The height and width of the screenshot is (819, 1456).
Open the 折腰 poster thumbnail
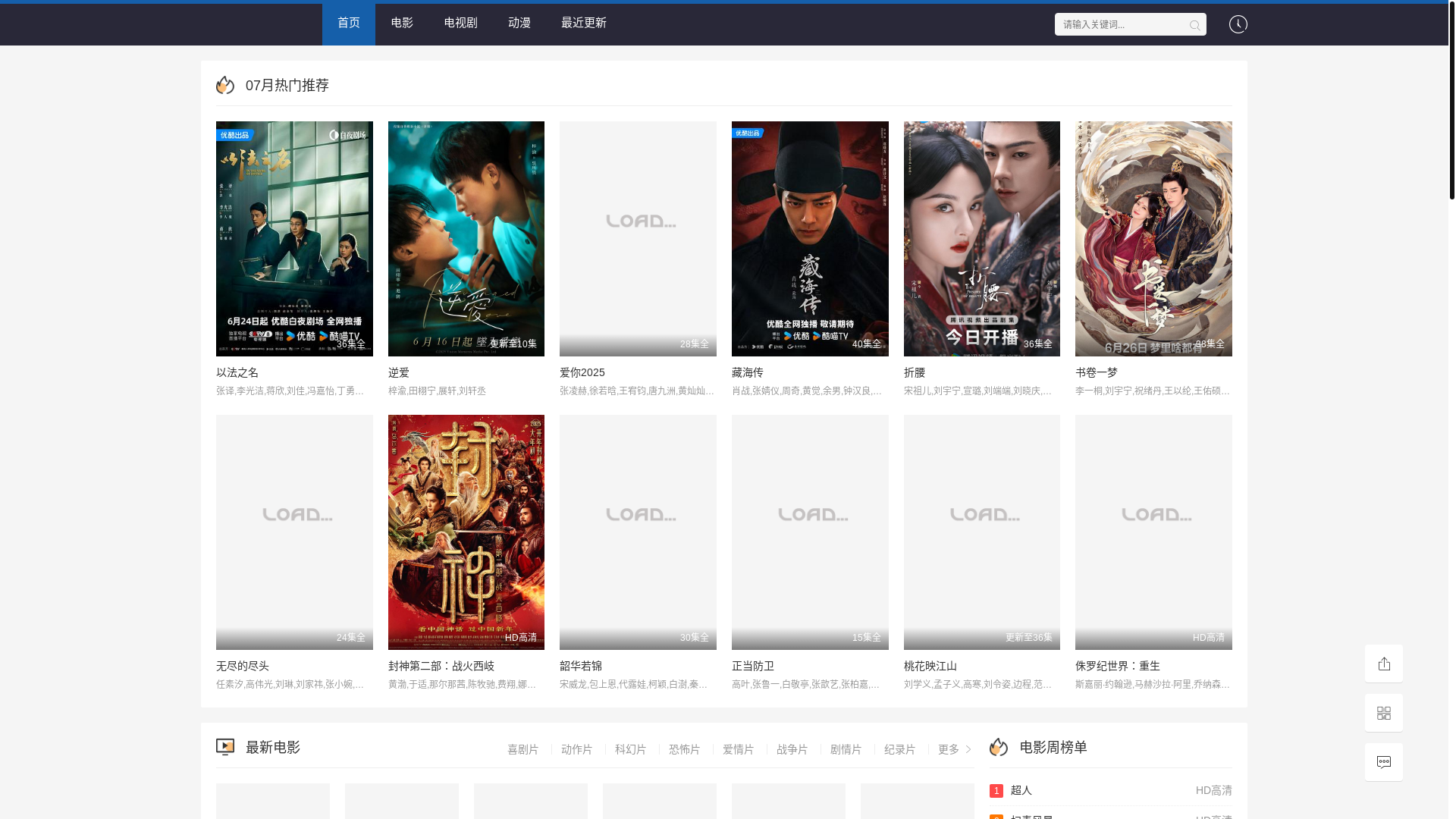point(982,239)
